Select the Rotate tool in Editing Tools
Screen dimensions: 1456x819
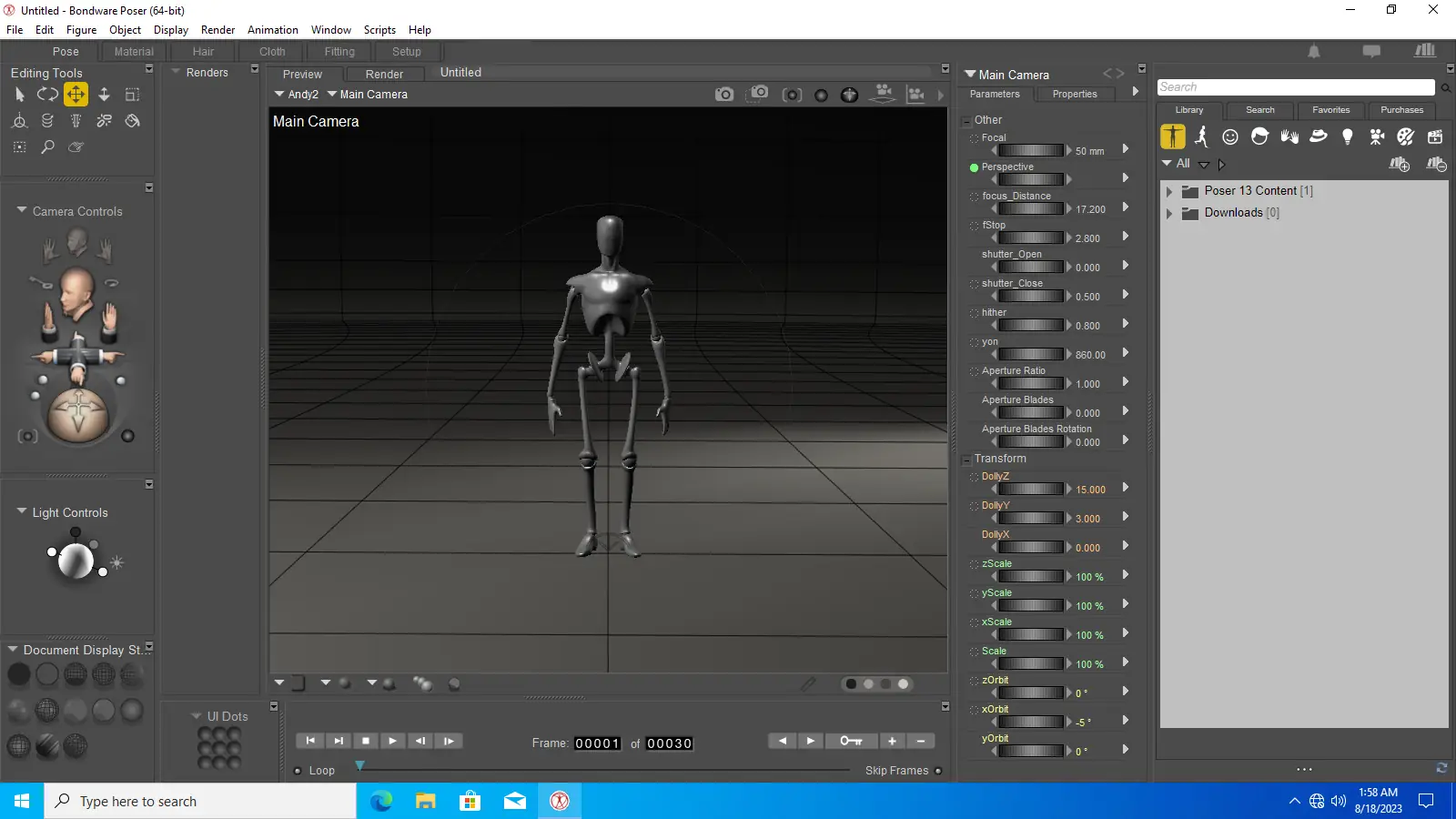[47, 94]
